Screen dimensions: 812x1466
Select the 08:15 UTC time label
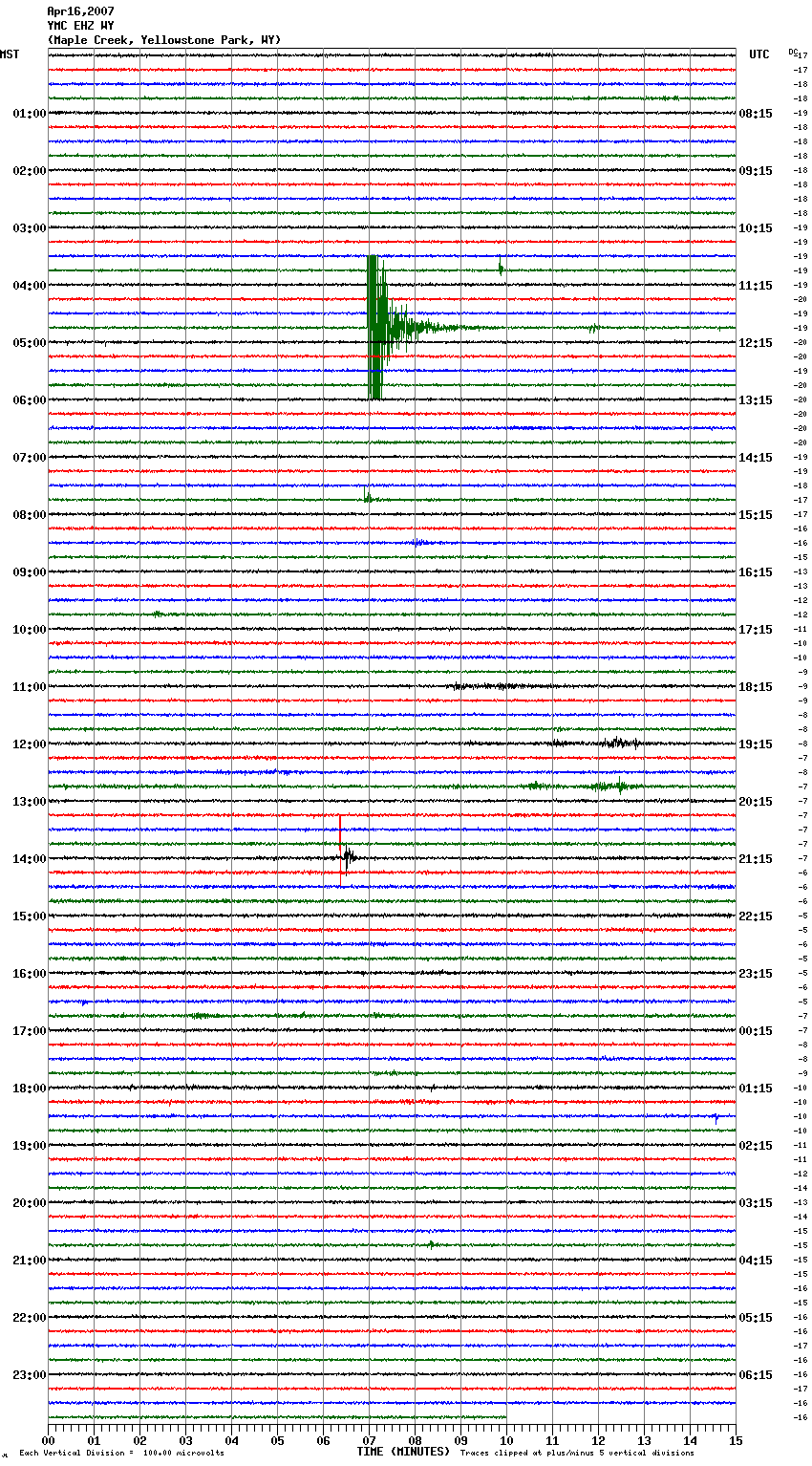[x=756, y=114]
